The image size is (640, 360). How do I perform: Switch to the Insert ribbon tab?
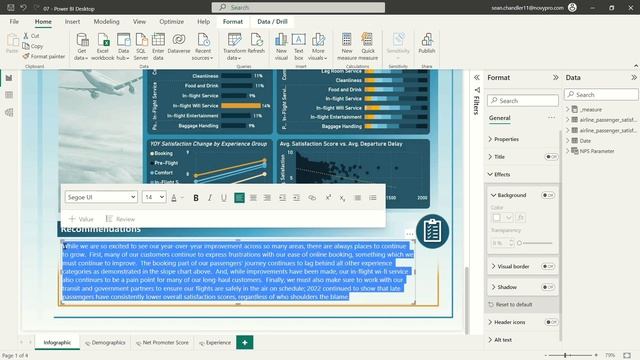72,22
